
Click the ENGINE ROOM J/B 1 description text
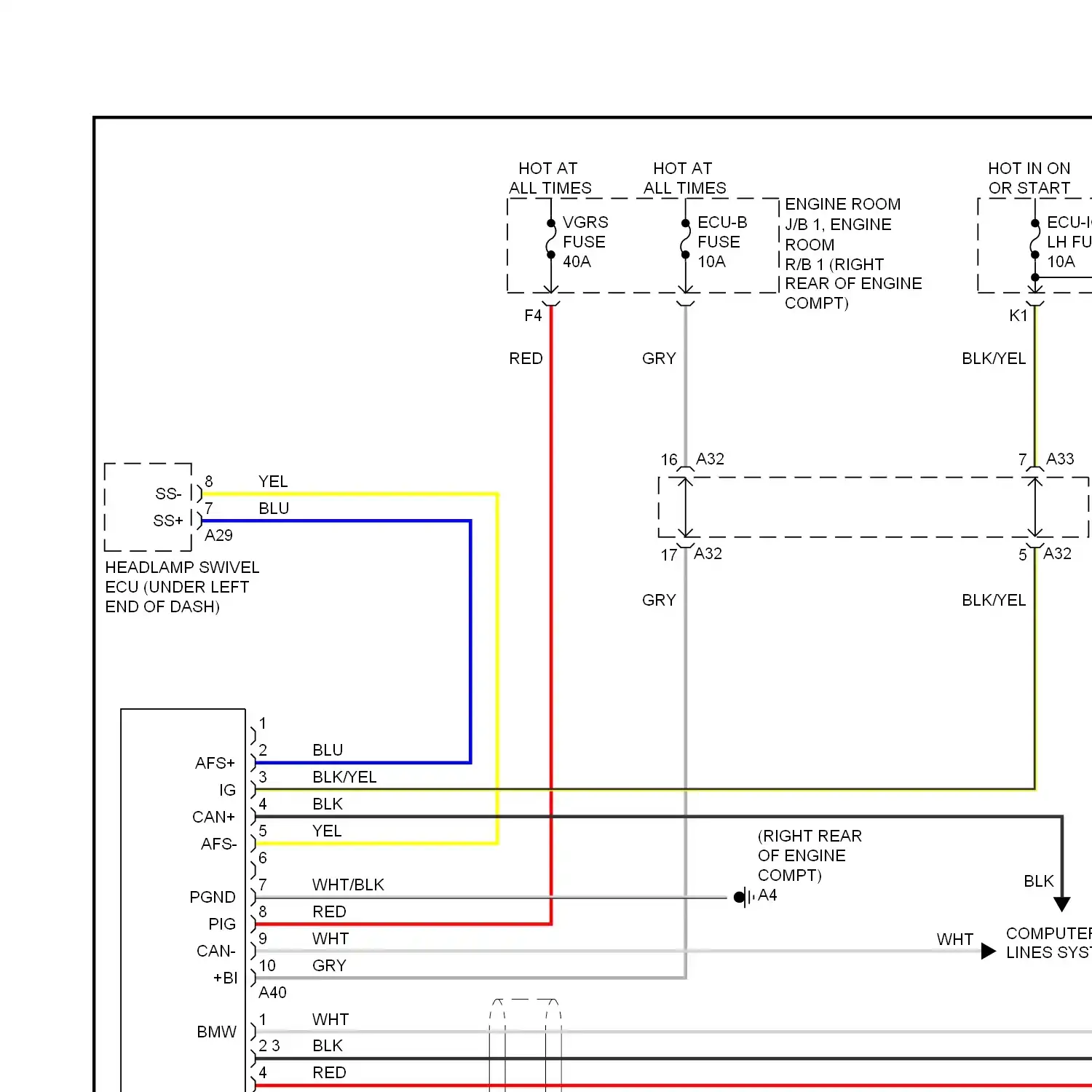pos(853,253)
